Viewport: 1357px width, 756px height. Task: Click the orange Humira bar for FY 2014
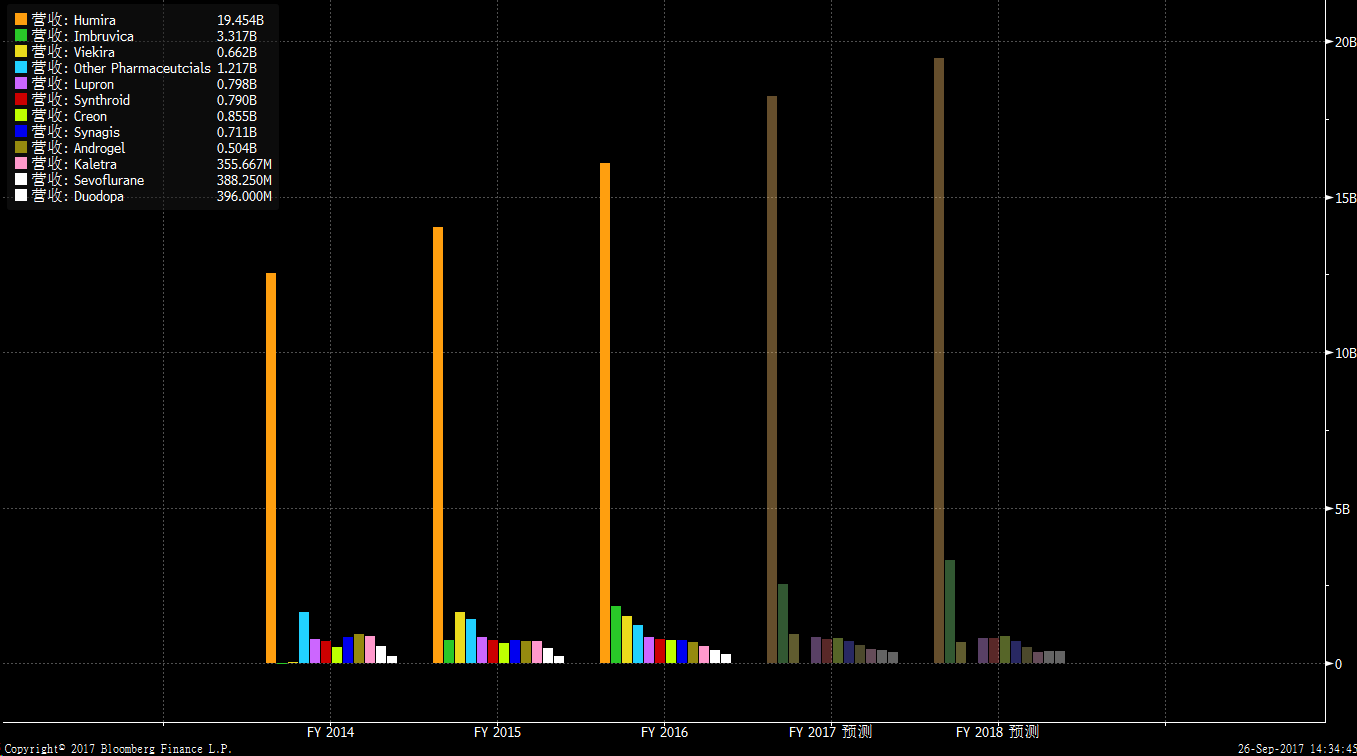point(271,468)
